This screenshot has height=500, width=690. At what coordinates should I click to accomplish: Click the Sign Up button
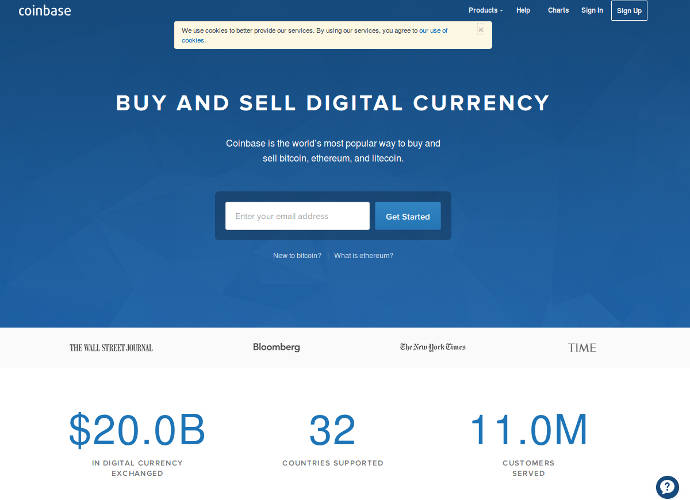(x=629, y=11)
